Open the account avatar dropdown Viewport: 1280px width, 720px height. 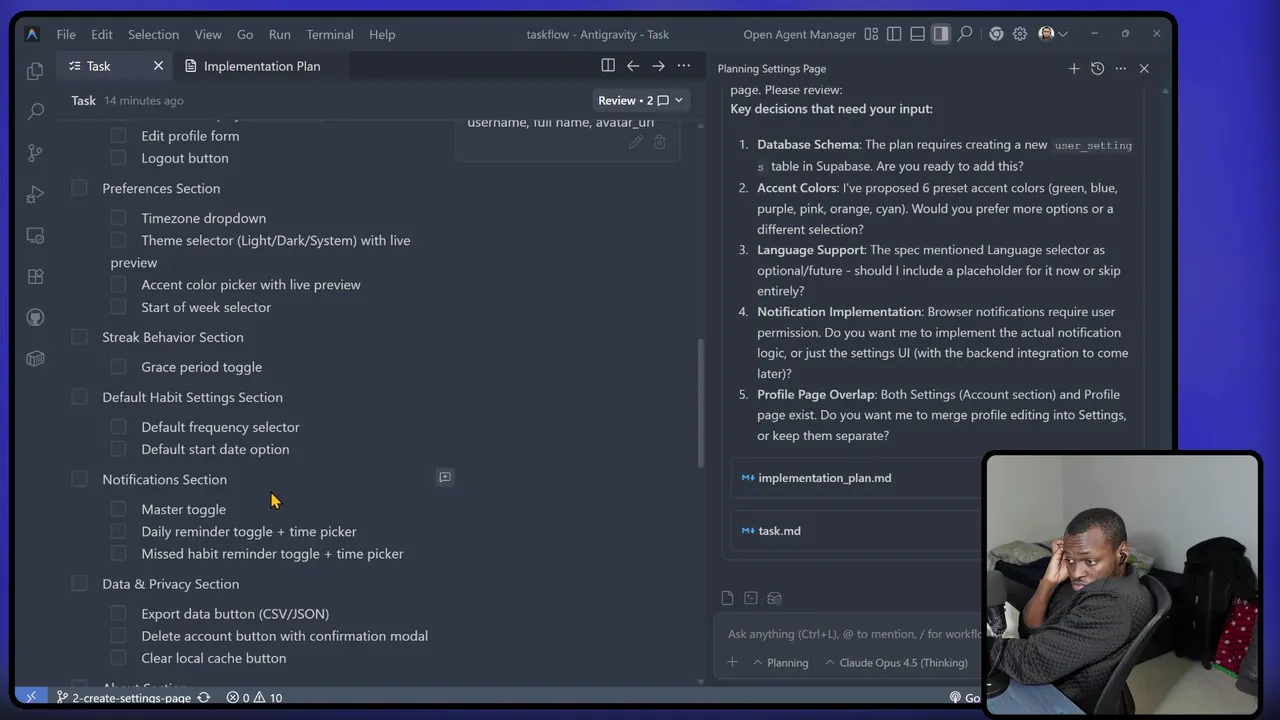pyautogui.click(x=1052, y=34)
